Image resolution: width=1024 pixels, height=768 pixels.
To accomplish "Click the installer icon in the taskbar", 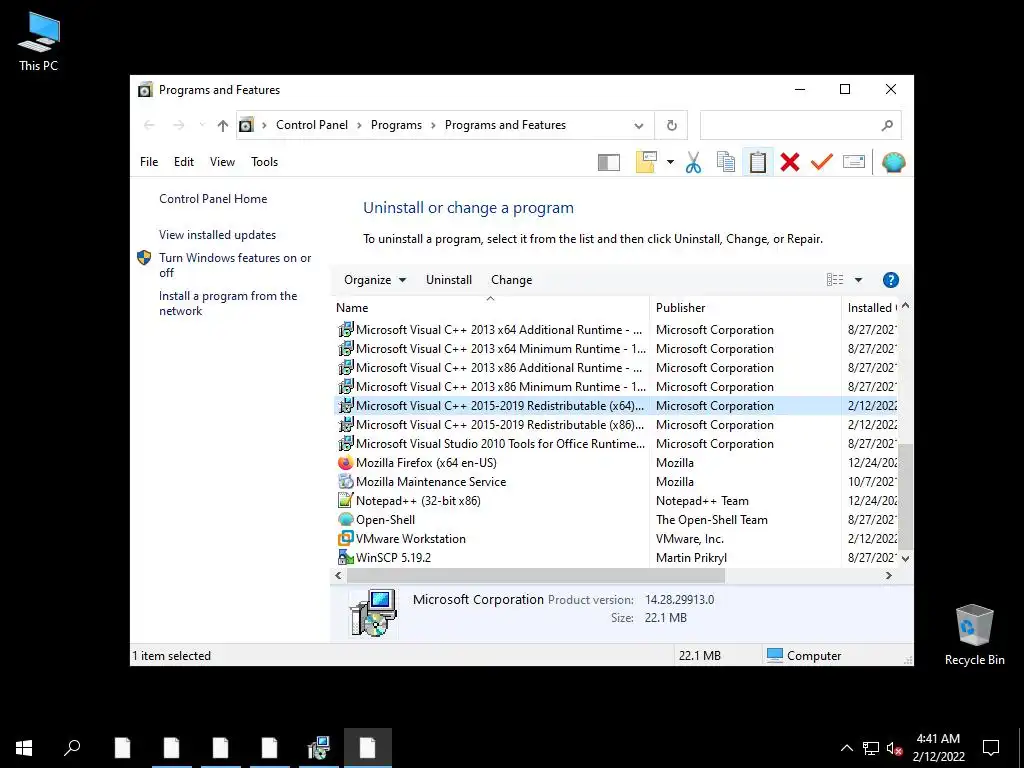I will [319, 748].
